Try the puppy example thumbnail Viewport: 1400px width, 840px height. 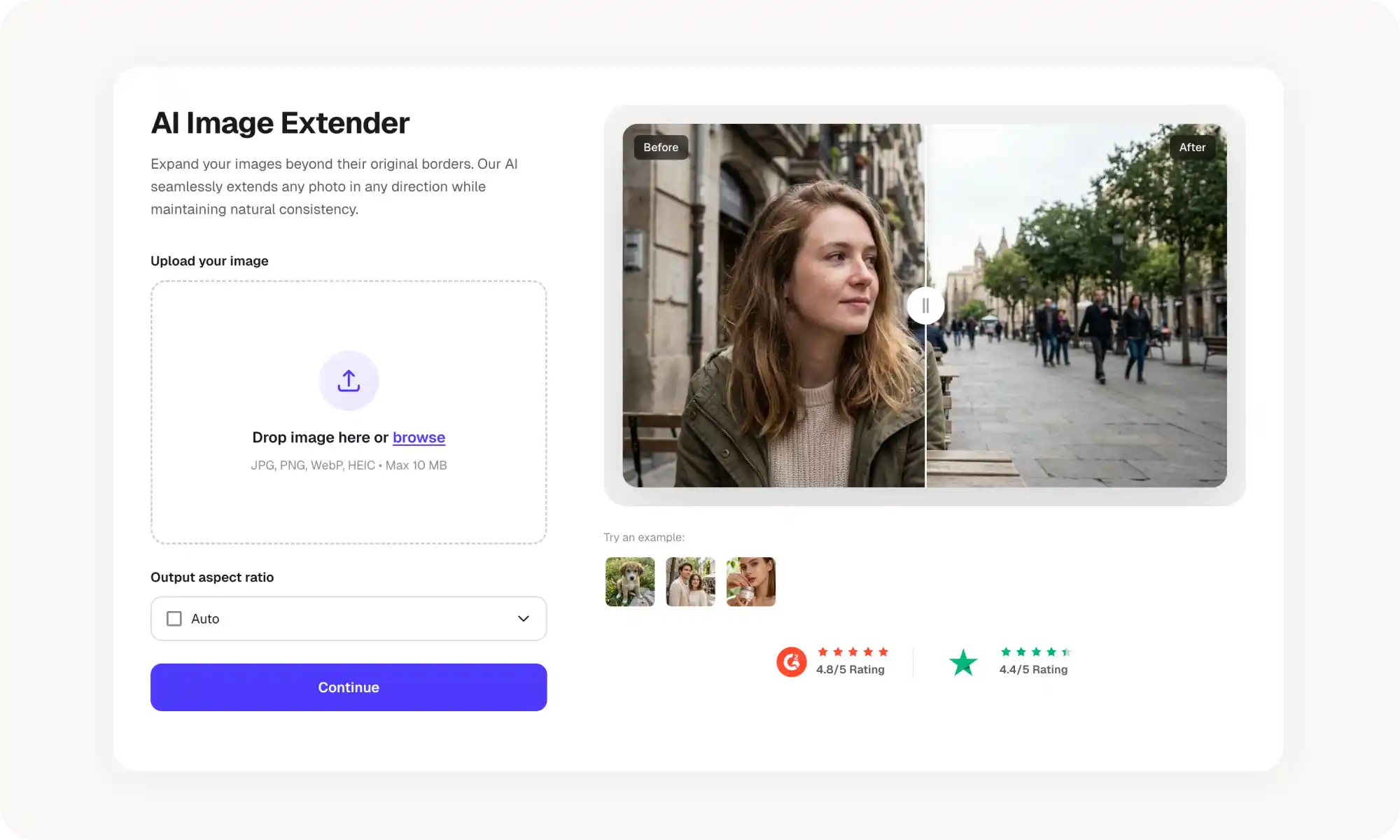pos(630,582)
